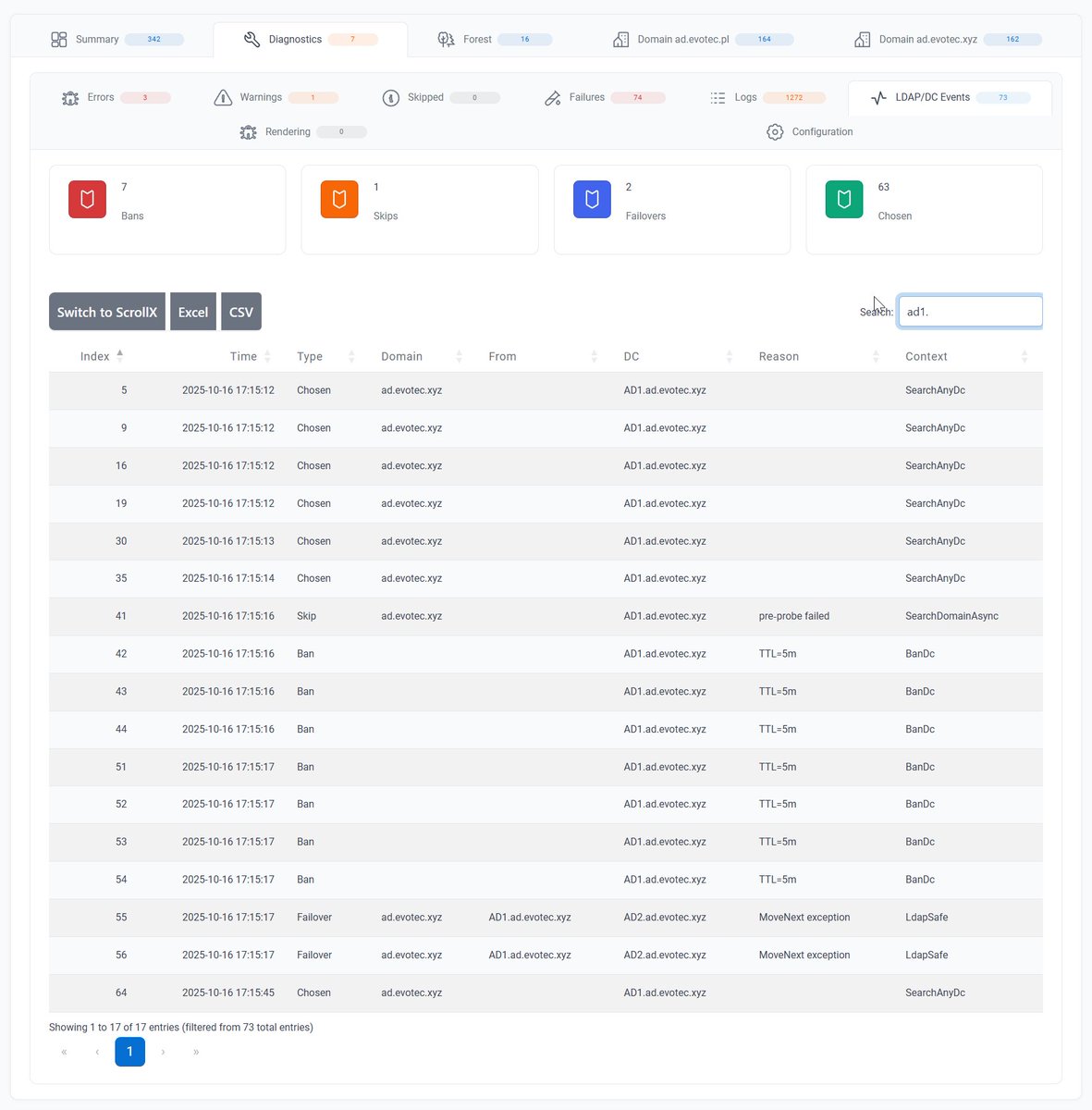Click Index 54 row's 'BanDc' cell
Screen dimensions: 1092x1110
tap(920, 880)
